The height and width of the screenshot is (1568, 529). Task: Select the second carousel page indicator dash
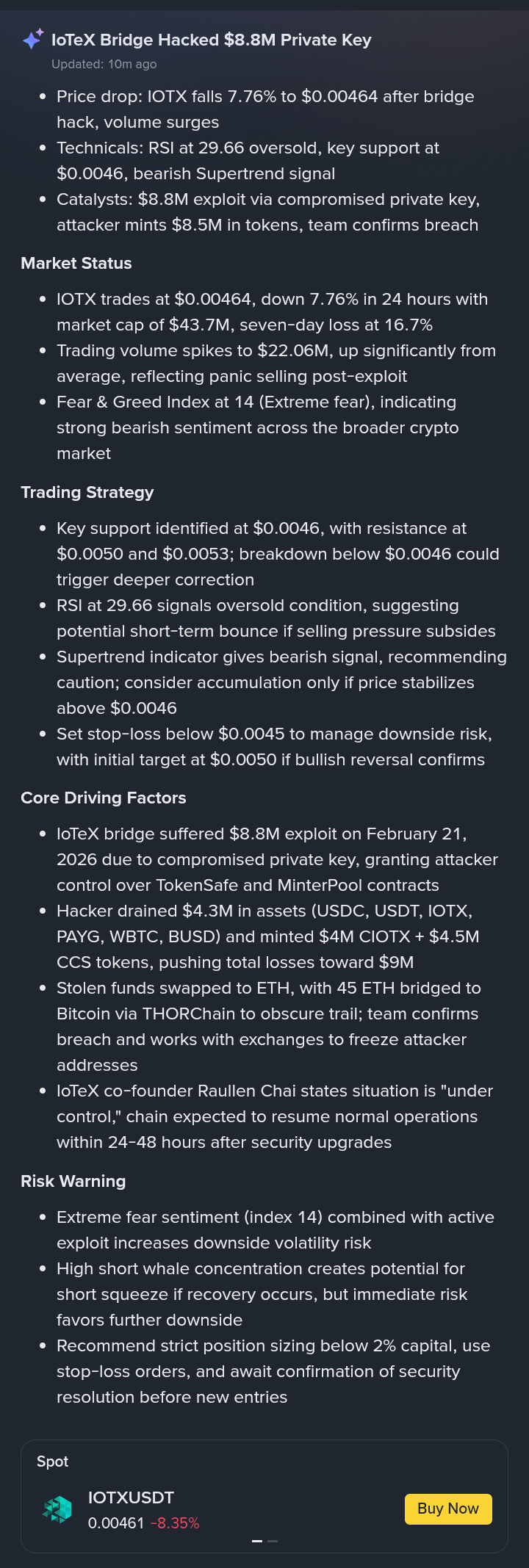click(x=273, y=1541)
